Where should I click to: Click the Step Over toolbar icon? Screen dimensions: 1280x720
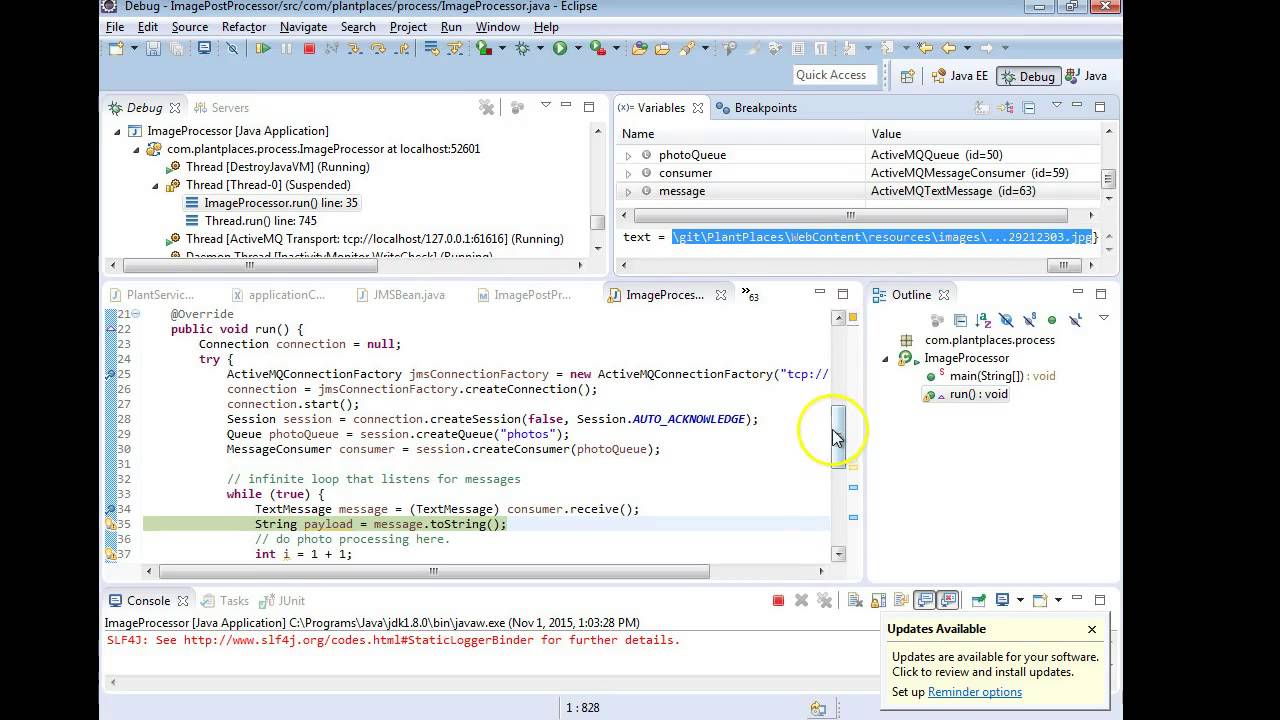379,48
